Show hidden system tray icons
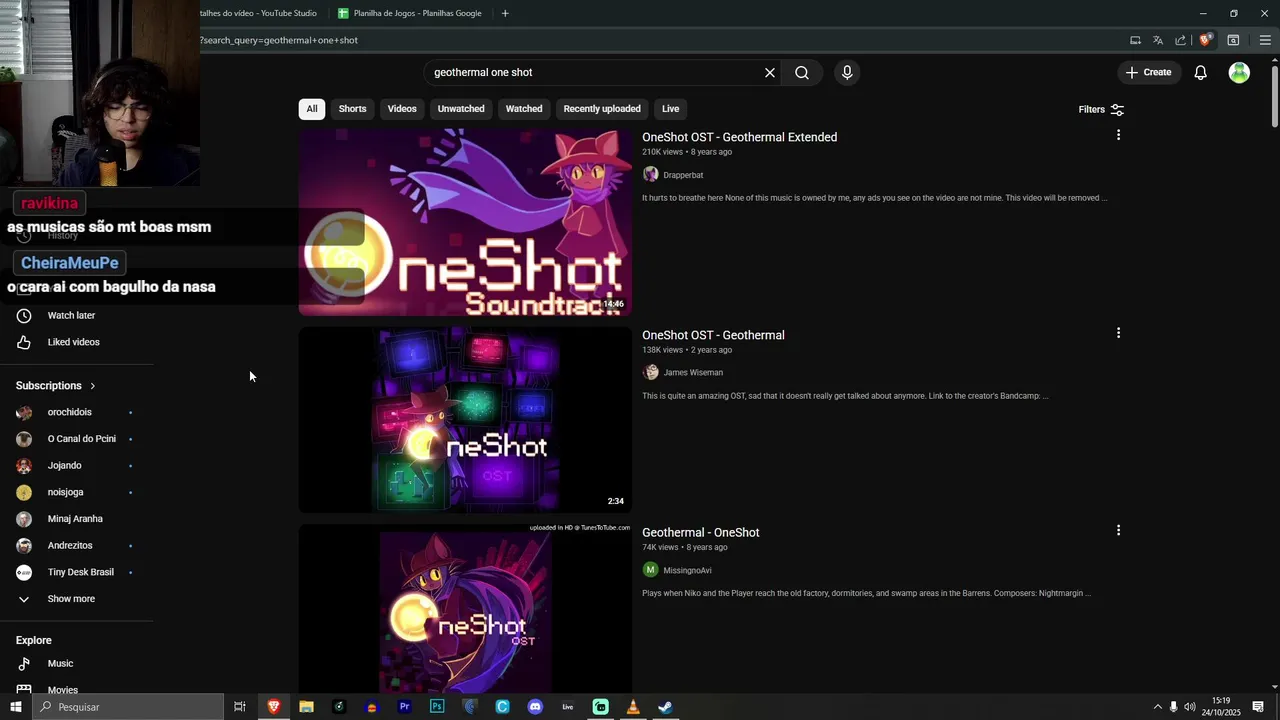1280x720 pixels. point(1158,707)
